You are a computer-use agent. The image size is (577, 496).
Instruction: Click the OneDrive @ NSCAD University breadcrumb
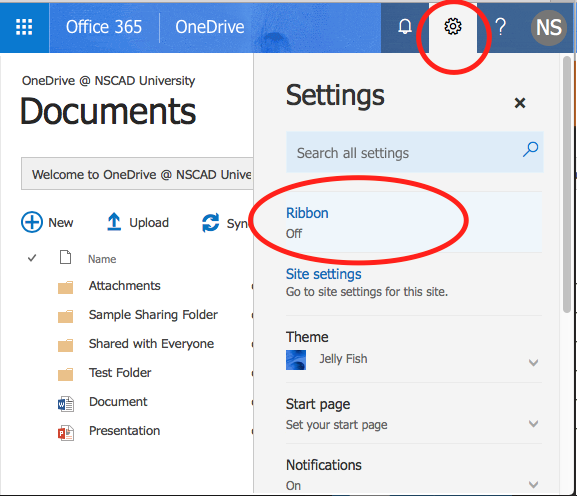tap(108, 81)
